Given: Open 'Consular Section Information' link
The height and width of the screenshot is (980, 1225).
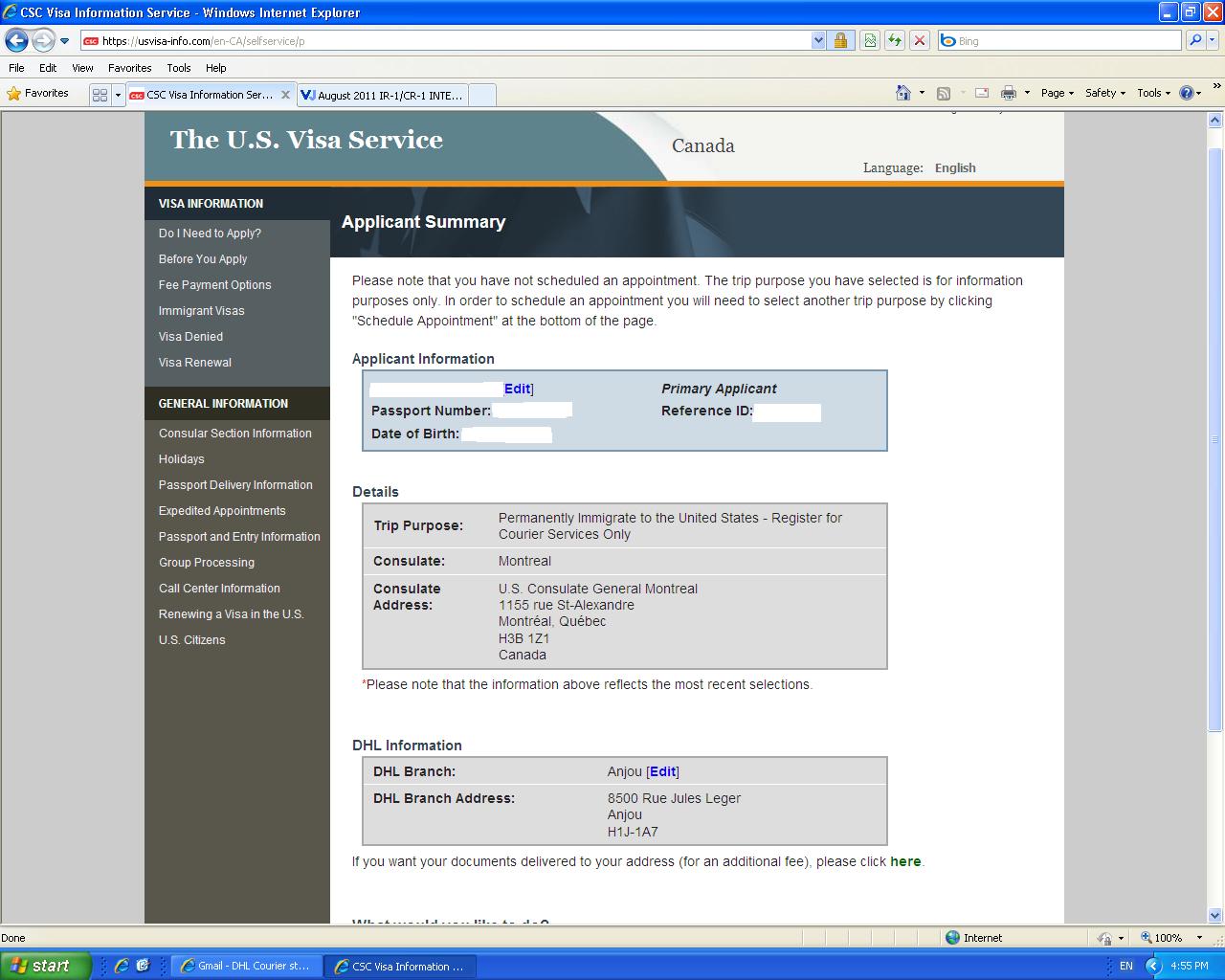Looking at the screenshot, I should coord(235,434).
